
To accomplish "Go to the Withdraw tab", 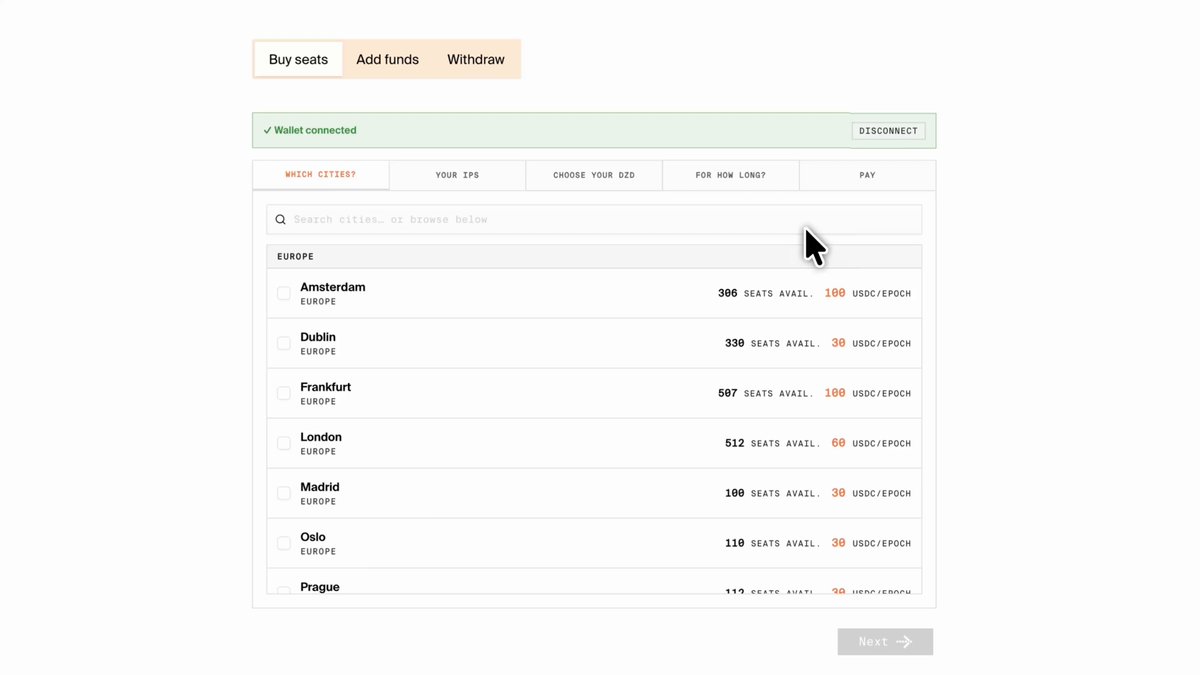I will click(476, 59).
